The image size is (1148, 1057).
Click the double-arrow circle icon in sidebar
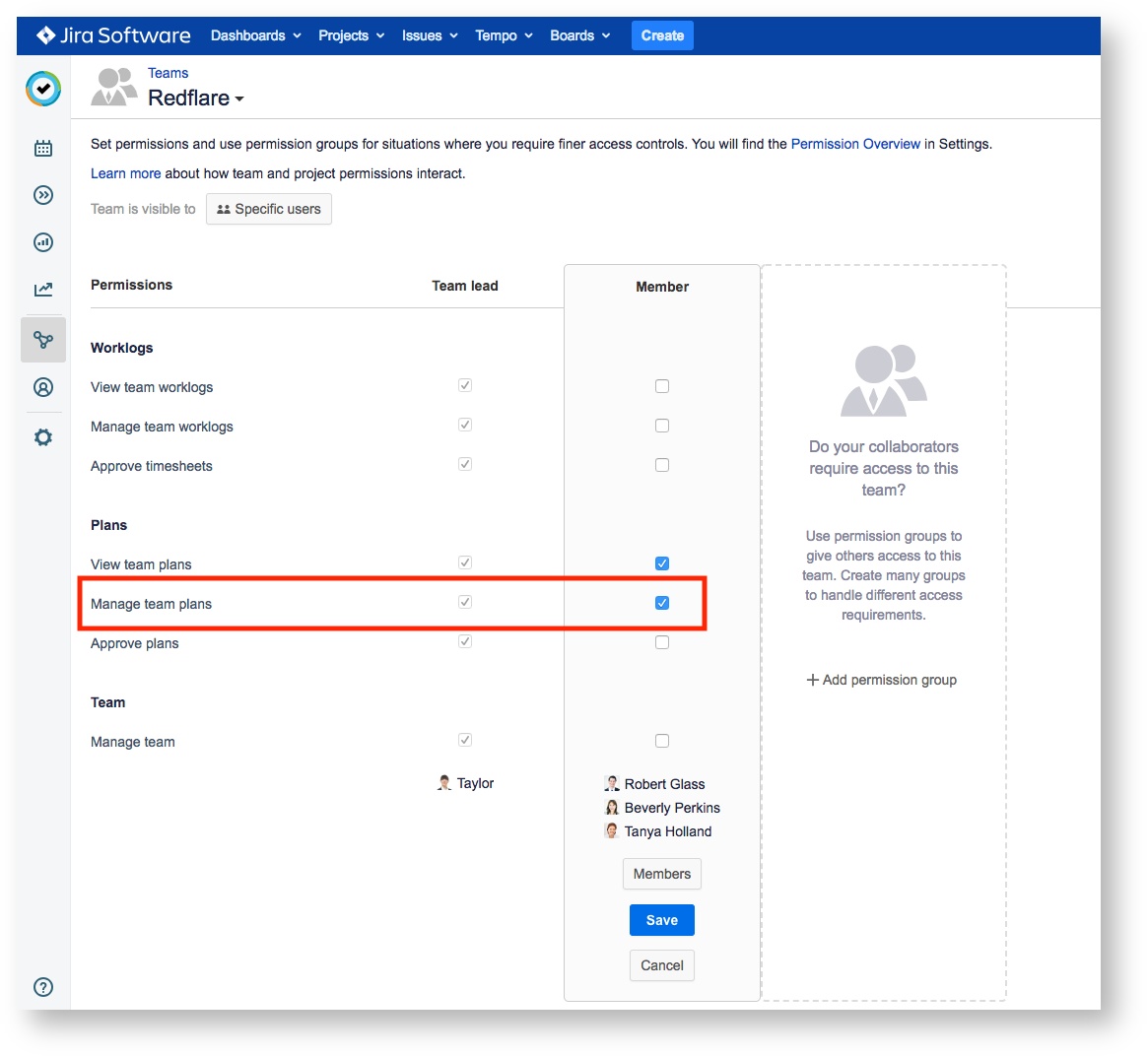tap(43, 195)
